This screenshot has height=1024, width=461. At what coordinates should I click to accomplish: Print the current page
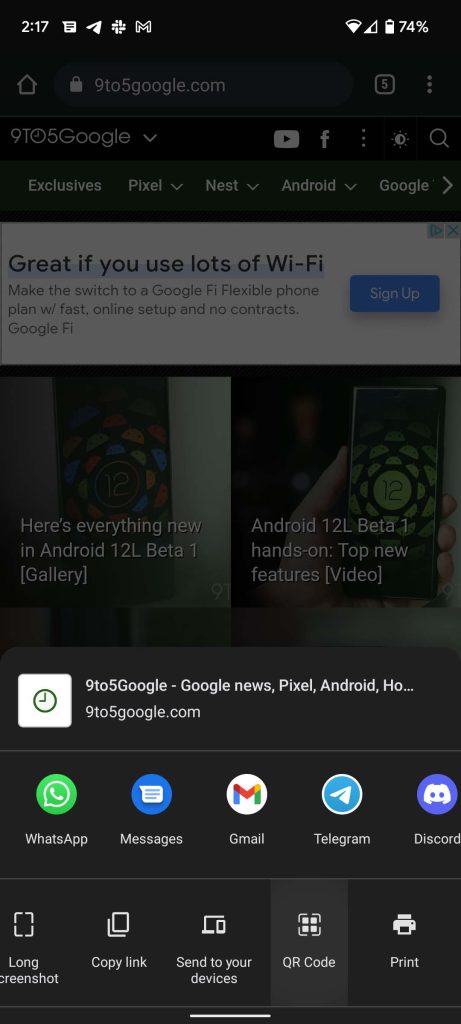[x=405, y=940]
